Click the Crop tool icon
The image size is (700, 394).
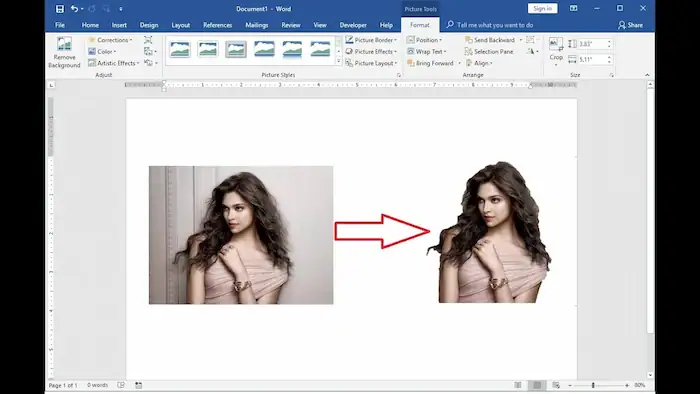click(556, 44)
